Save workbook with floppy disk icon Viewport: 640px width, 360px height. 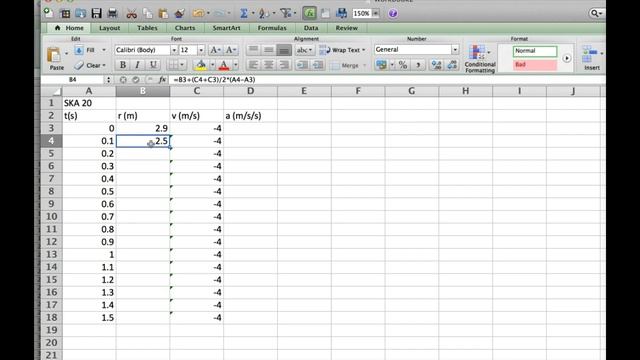(96, 13)
